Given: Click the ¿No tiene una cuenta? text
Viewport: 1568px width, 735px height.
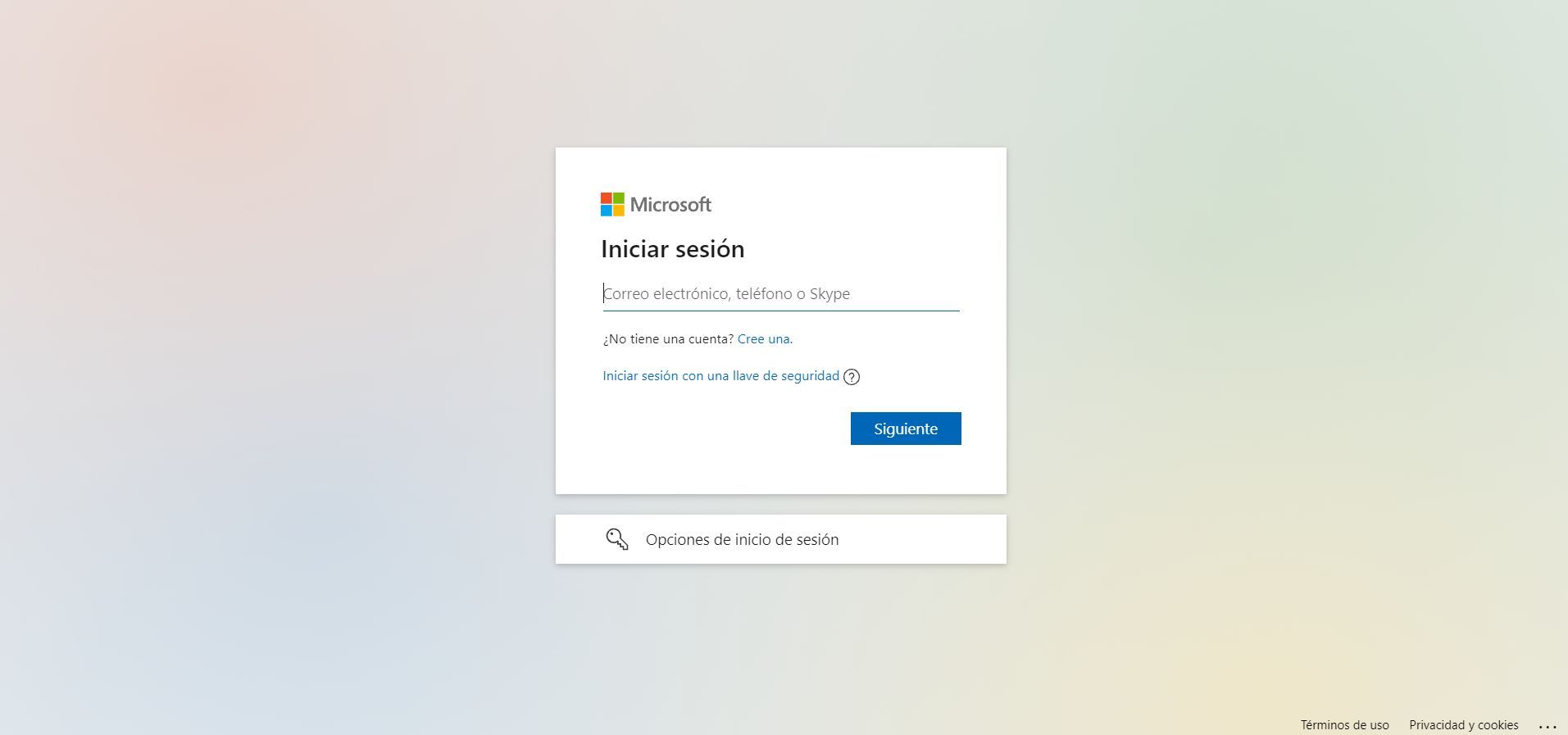Looking at the screenshot, I should (668, 339).
